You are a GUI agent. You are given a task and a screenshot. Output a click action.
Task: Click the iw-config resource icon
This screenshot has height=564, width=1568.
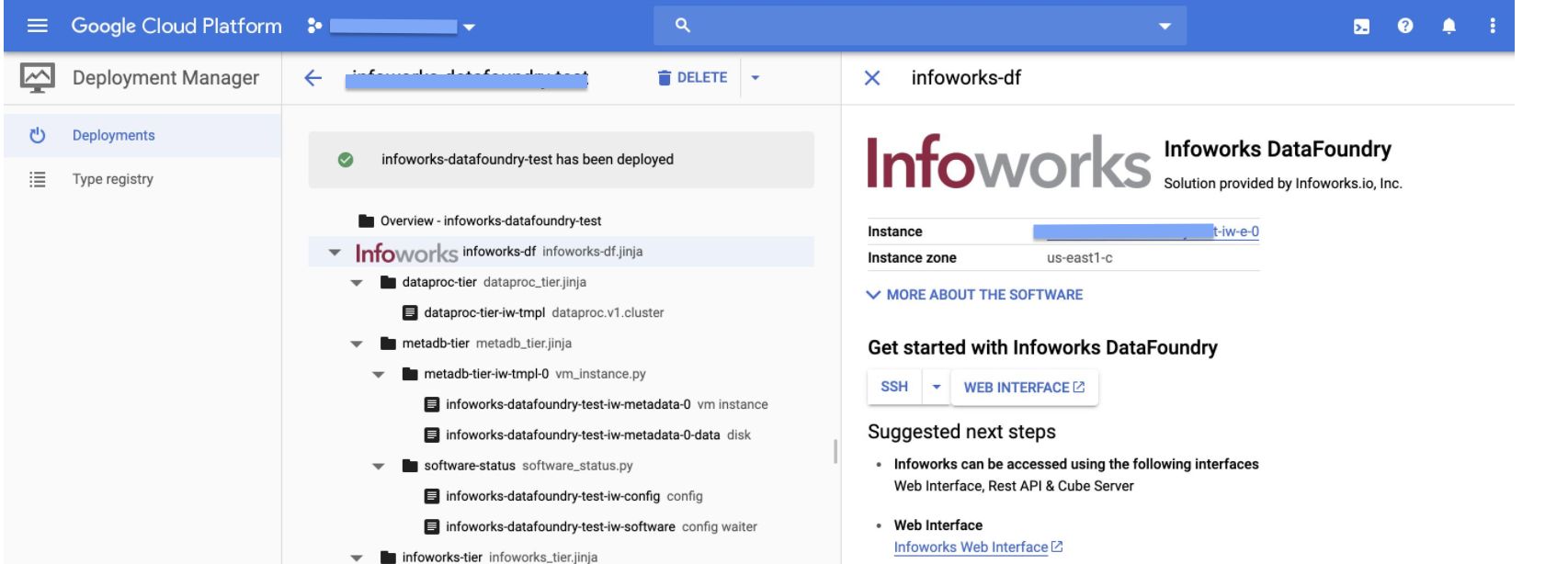point(432,497)
